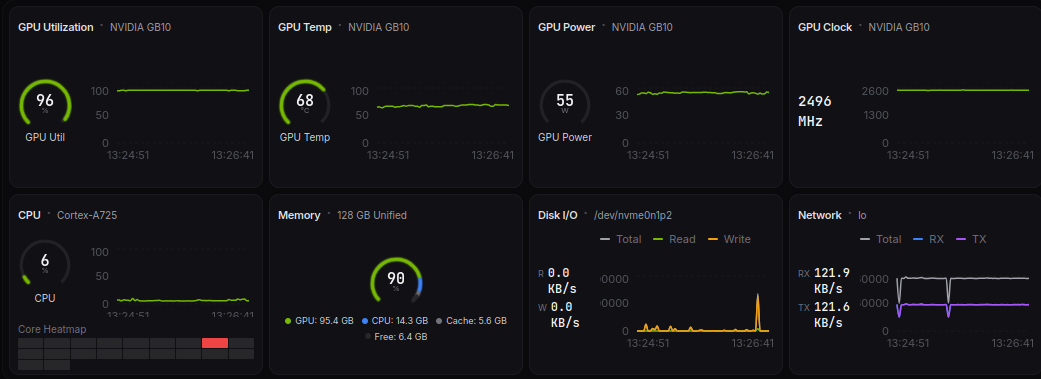The height and width of the screenshot is (379, 1041).
Task: Select the 'Memory' panel title
Action: click(x=299, y=215)
